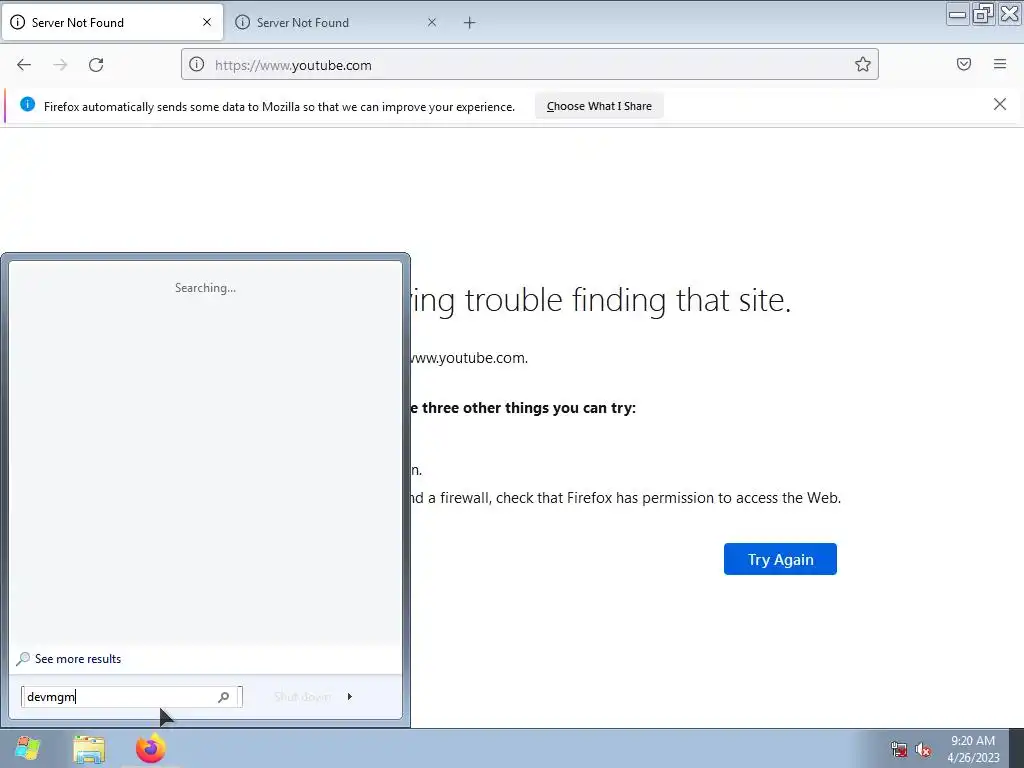The height and width of the screenshot is (768, 1024).
Task: Click the "Searching..." text in the Start menu
Action: tap(205, 288)
